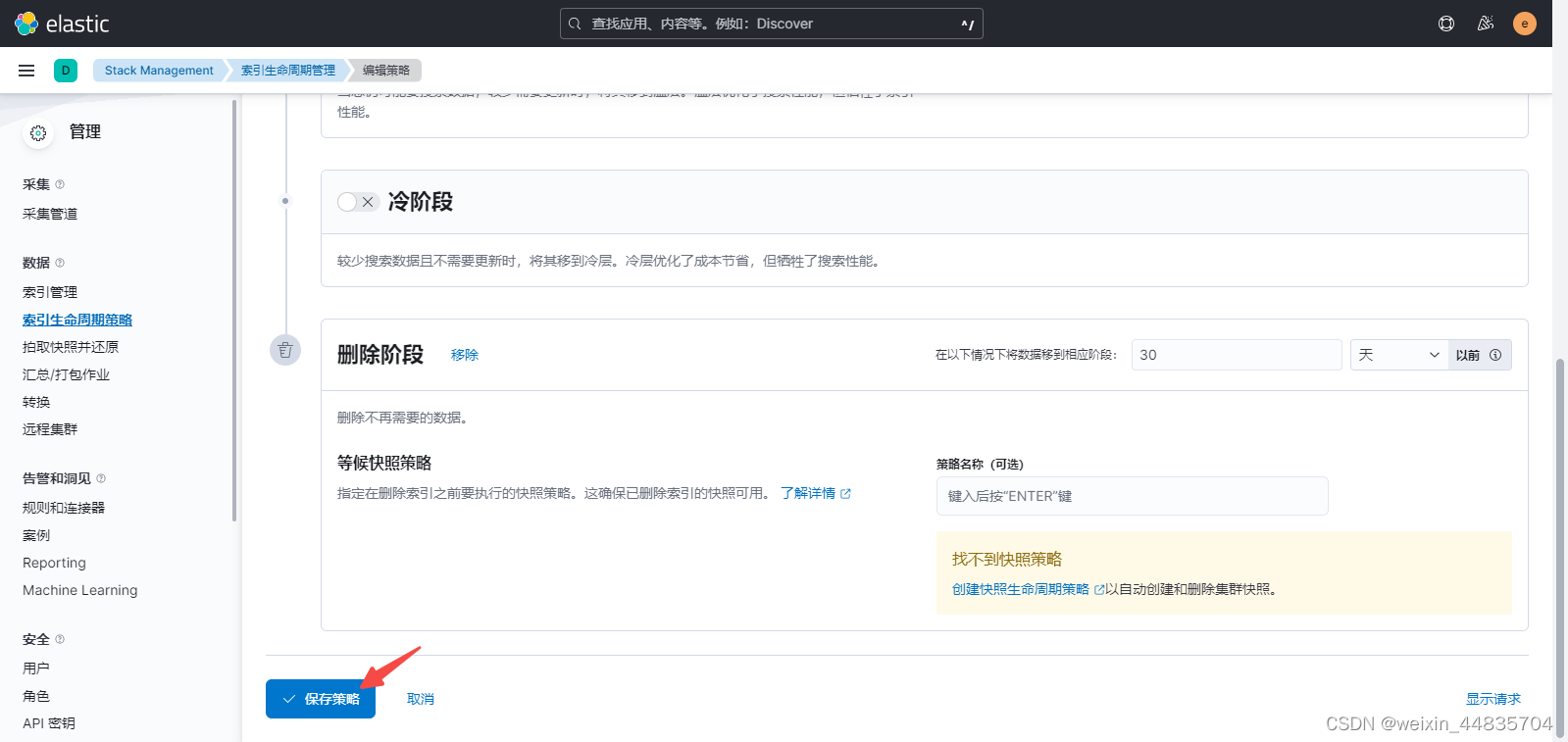
Task: Open 转换 in sidebar
Action: (x=36, y=402)
